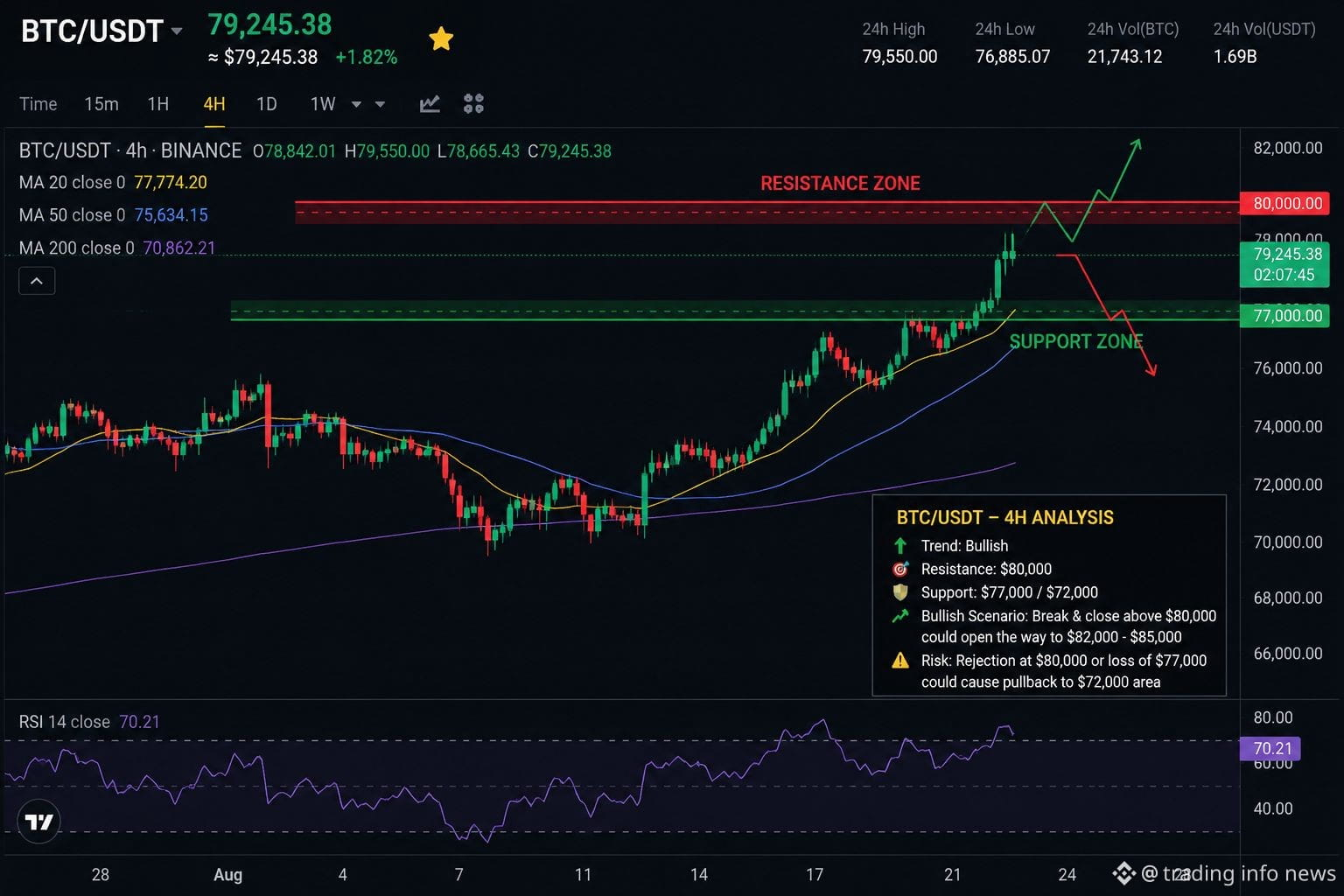Collapse the indicator legend with chevron button
This screenshot has width=1344, height=896.
click(37, 281)
